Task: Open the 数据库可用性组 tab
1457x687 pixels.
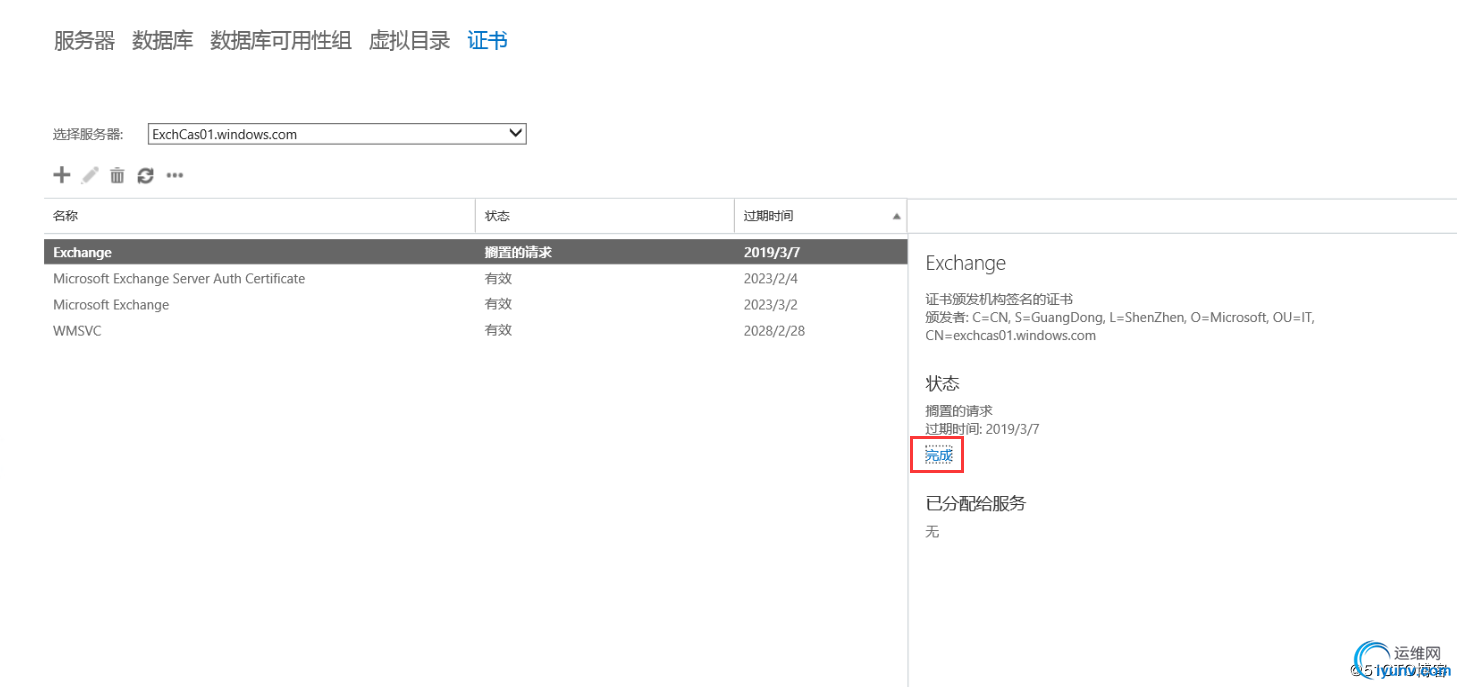Action: [x=281, y=41]
